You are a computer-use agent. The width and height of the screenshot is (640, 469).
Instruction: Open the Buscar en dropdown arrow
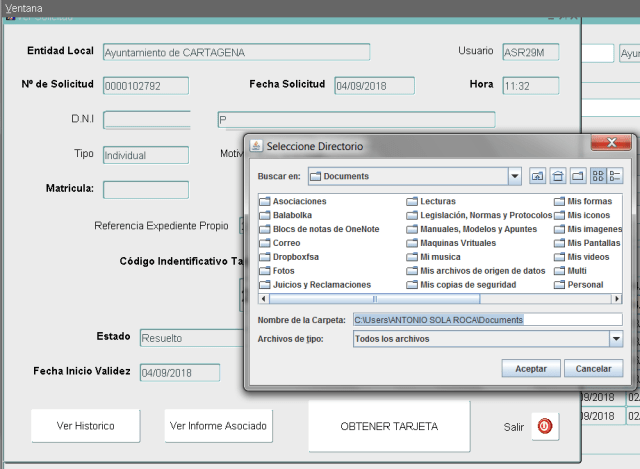coord(515,176)
